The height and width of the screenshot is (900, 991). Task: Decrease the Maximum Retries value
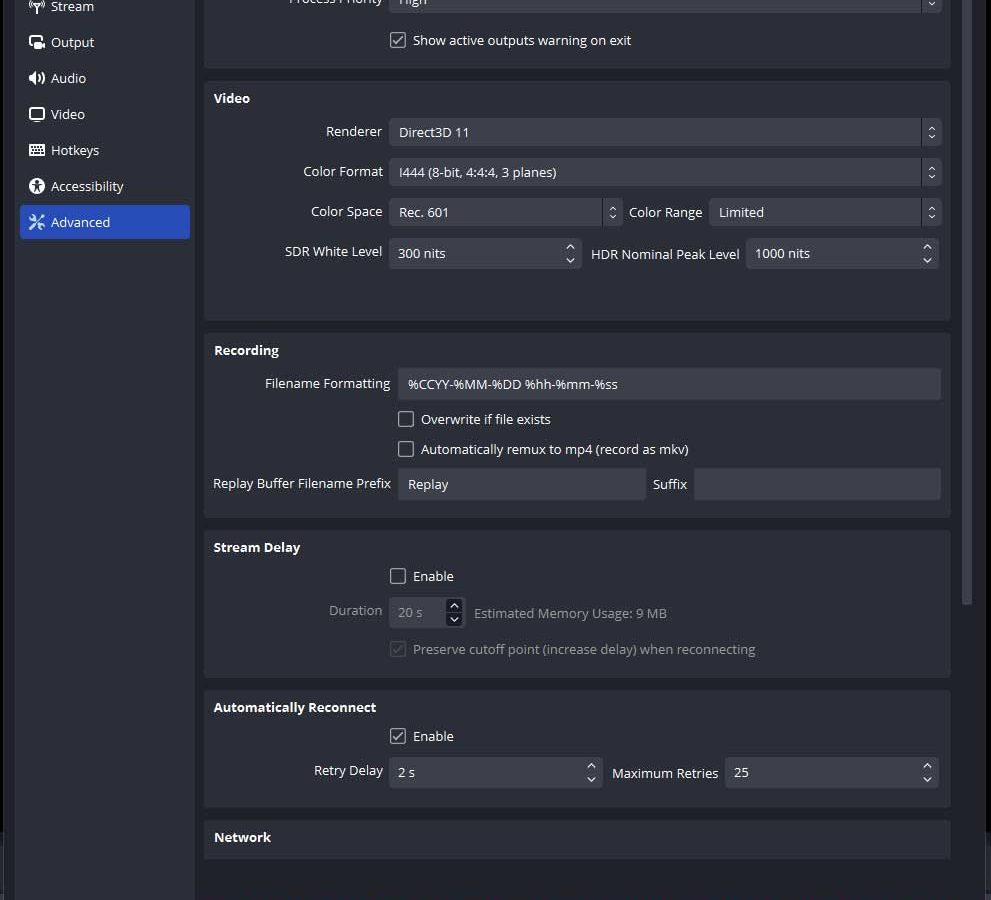[927, 779]
